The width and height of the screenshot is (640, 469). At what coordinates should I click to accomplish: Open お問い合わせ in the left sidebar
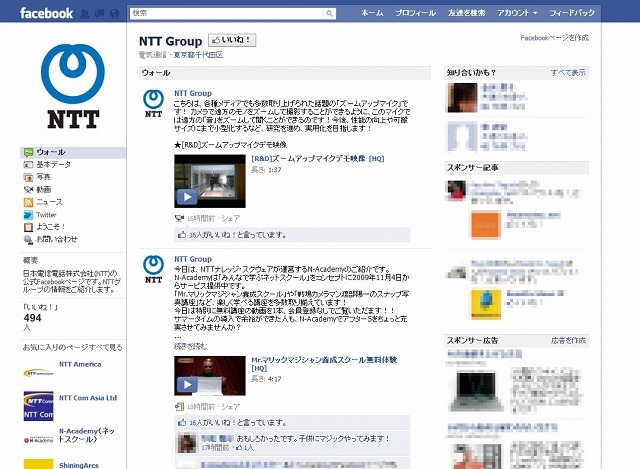pyautogui.click(x=57, y=239)
